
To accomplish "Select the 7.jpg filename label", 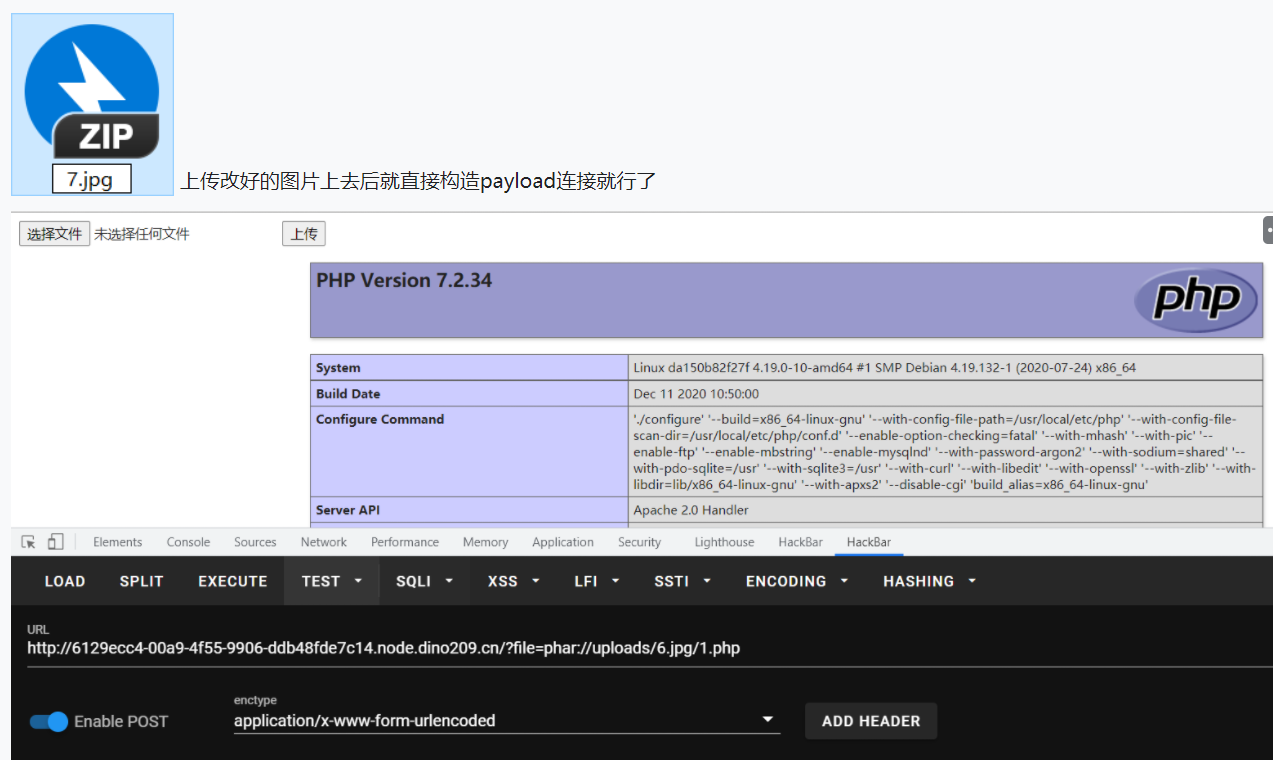I will (92, 180).
